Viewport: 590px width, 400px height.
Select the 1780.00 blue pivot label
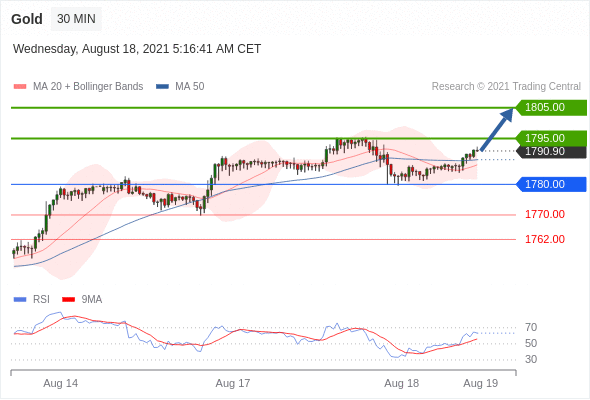[x=551, y=184]
